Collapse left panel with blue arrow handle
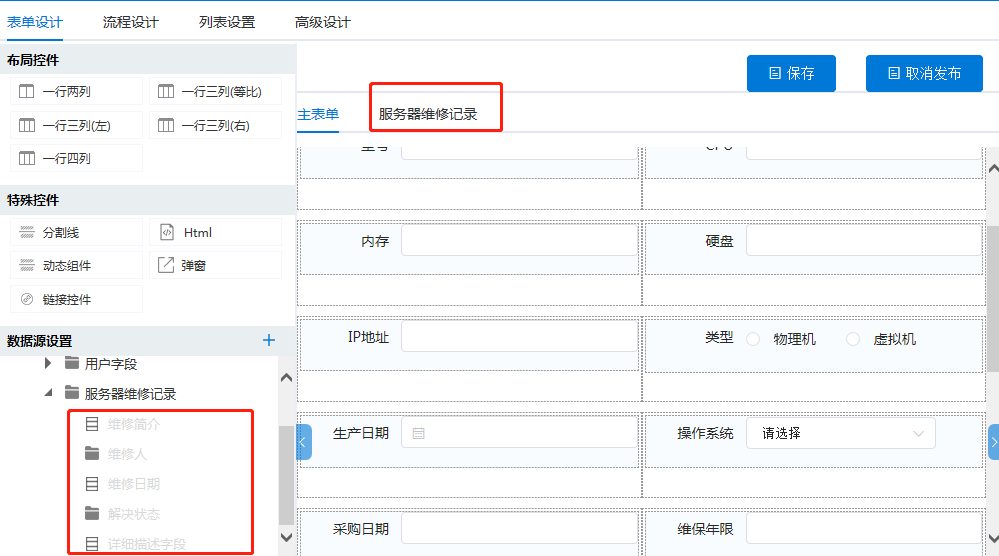999x556 pixels. pyautogui.click(x=303, y=442)
